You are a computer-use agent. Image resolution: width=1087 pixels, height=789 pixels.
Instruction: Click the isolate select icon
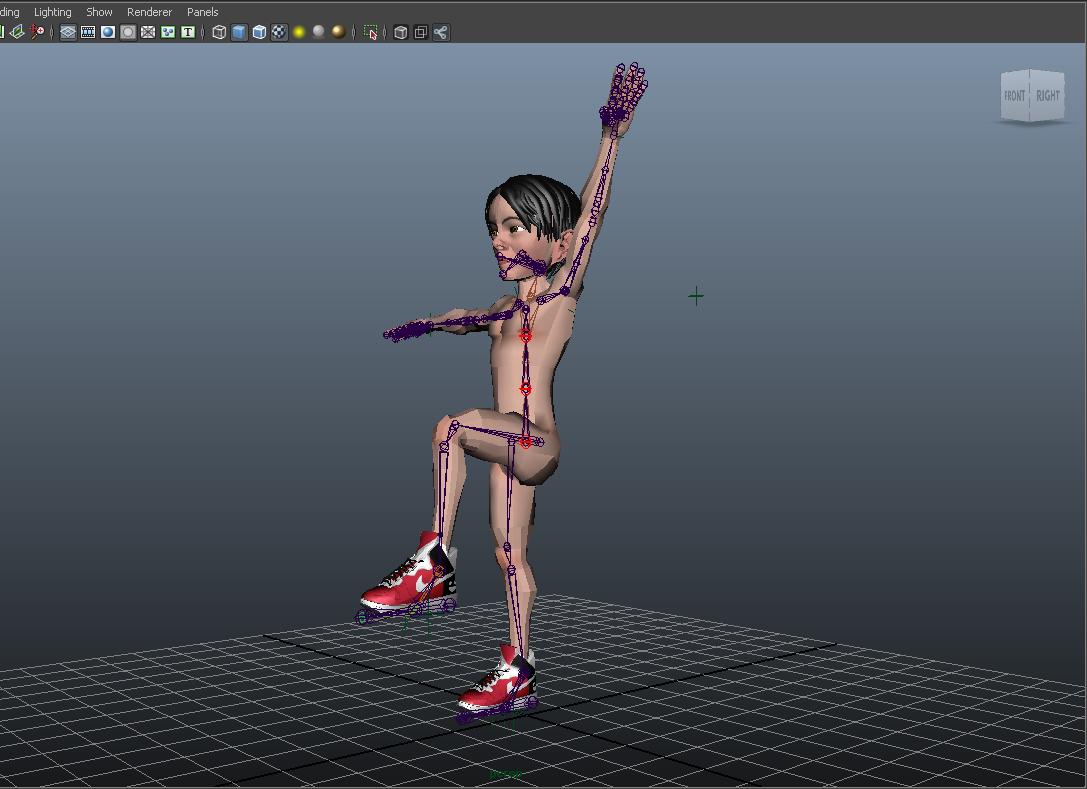click(371, 32)
